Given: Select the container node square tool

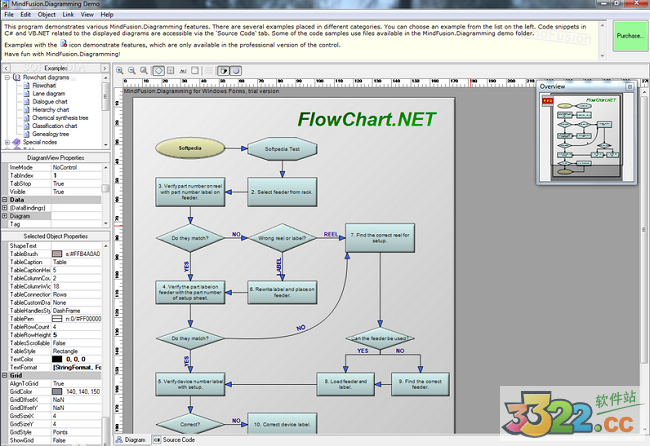Looking at the screenshot, I should pos(195,71).
